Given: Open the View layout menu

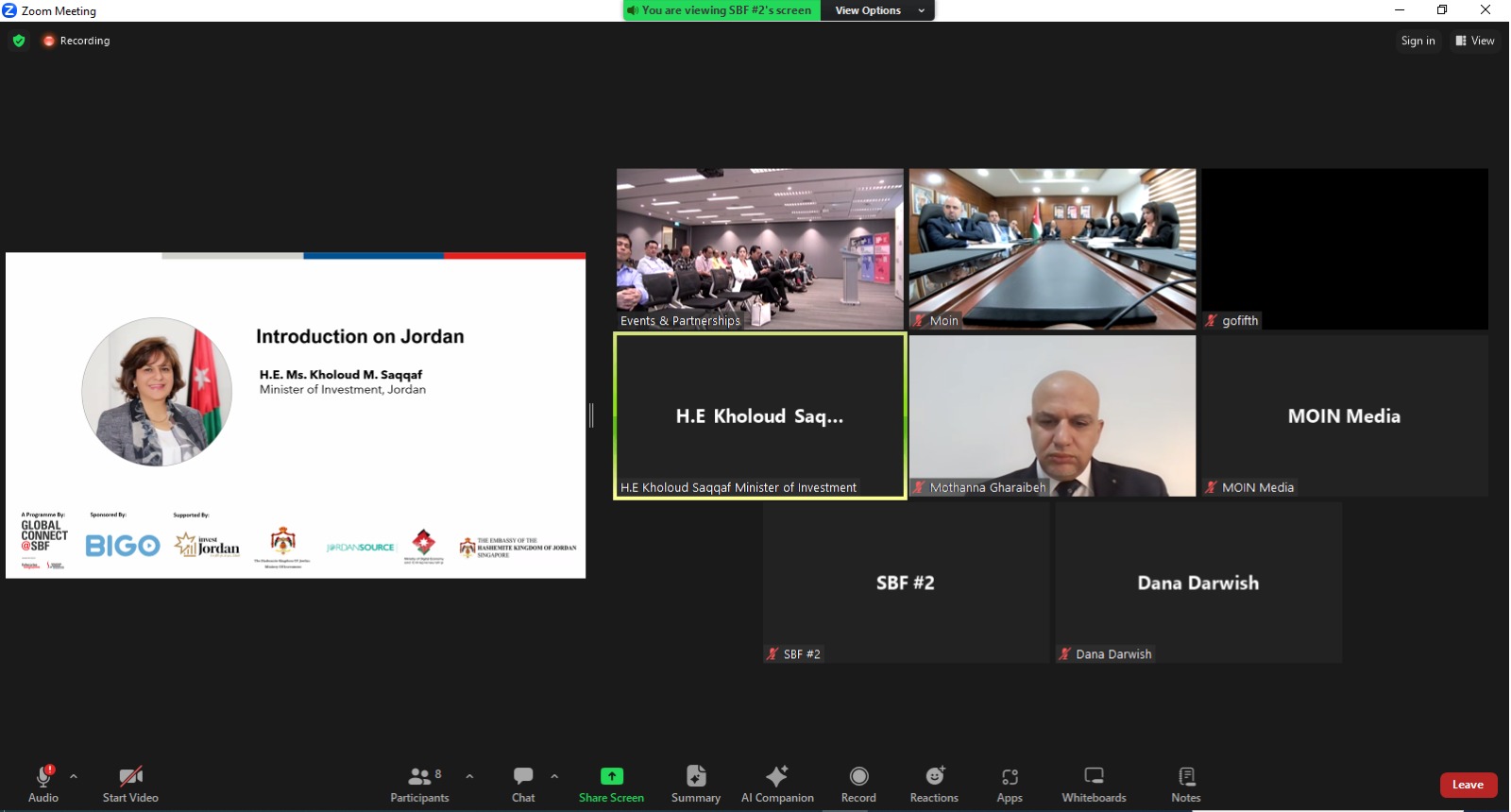Looking at the screenshot, I should pos(1475,41).
